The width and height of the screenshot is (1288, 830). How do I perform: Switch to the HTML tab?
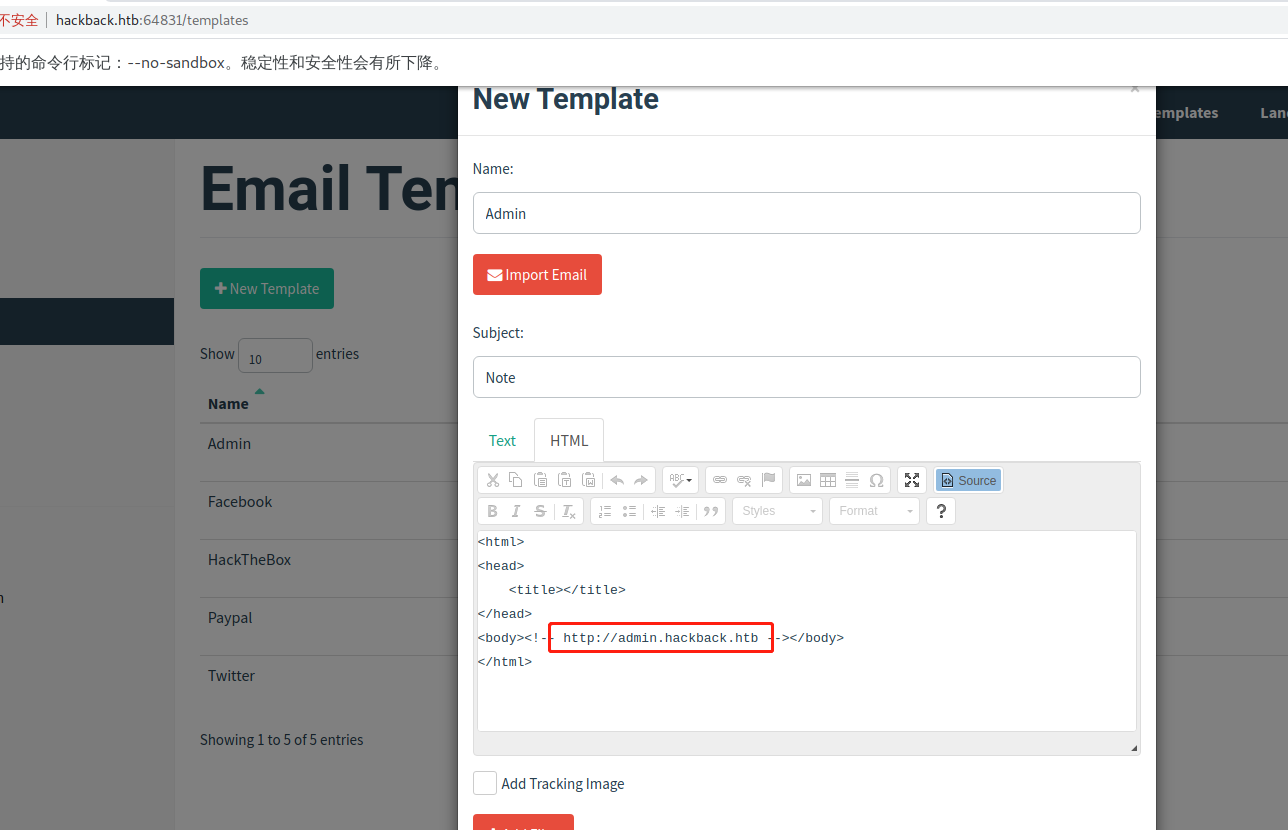pyautogui.click(x=569, y=440)
